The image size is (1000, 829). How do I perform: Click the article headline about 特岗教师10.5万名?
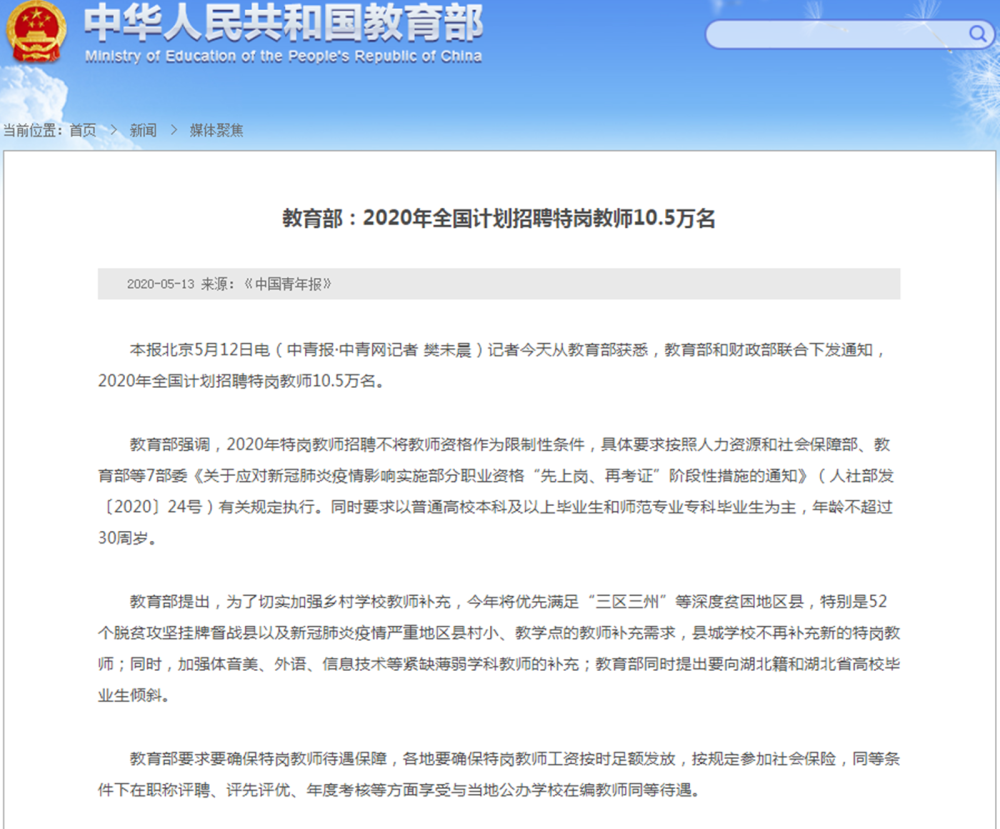point(499,218)
